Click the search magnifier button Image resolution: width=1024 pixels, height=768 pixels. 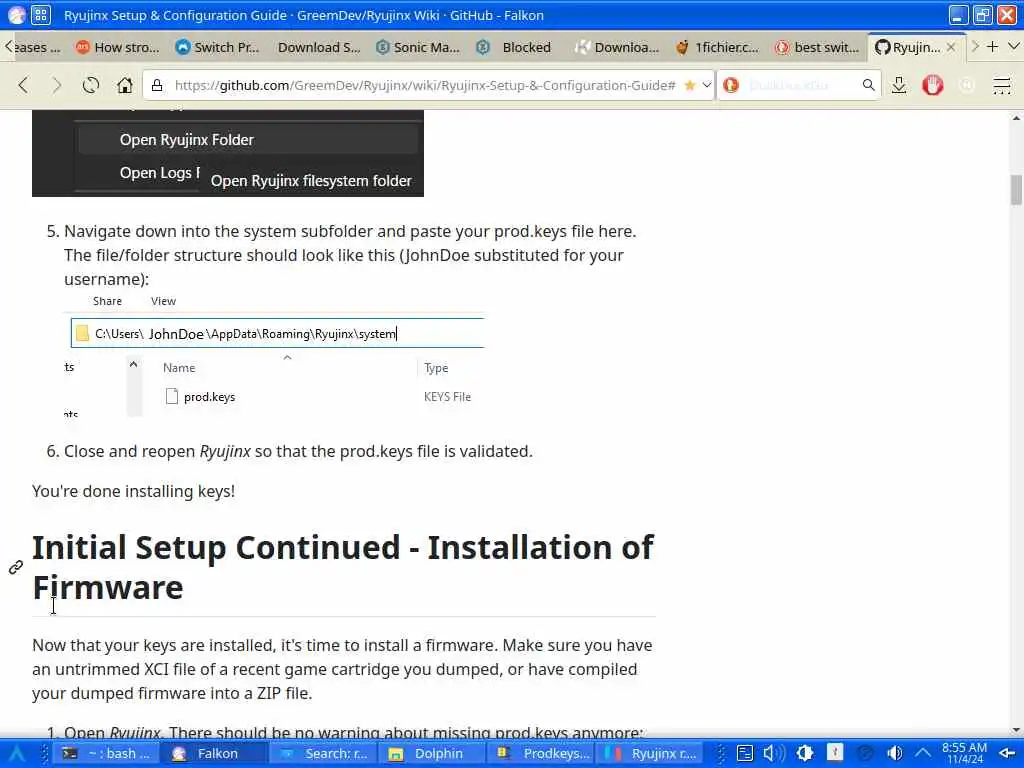[x=869, y=85]
